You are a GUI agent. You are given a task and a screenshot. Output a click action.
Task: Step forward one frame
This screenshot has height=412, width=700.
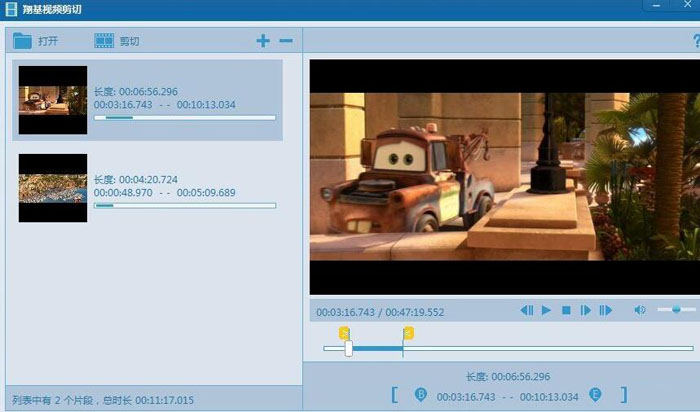coord(585,310)
